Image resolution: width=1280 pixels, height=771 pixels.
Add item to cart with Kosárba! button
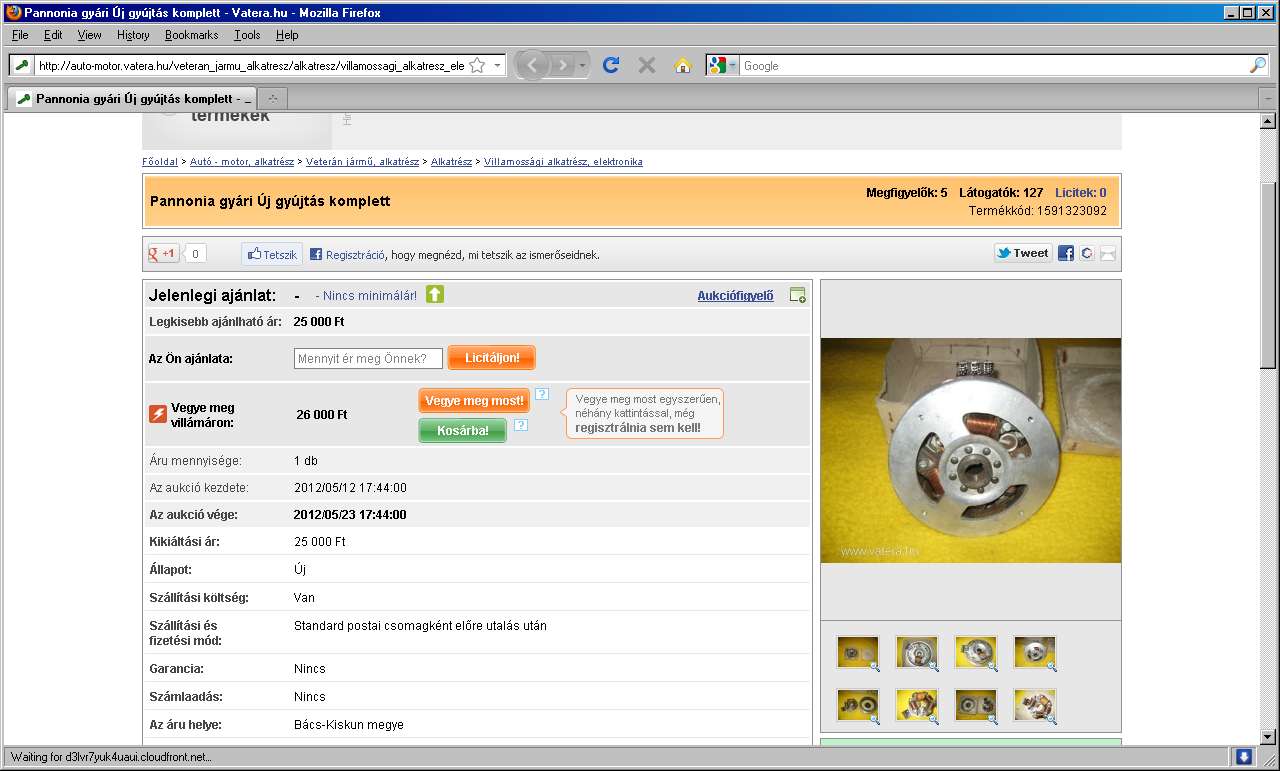tap(462, 430)
